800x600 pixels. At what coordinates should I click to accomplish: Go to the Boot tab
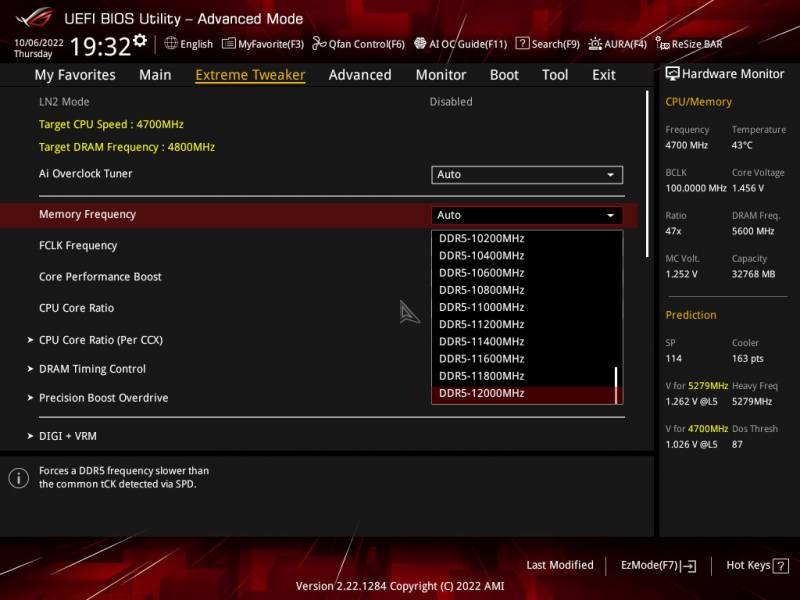(x=504, y=75)
